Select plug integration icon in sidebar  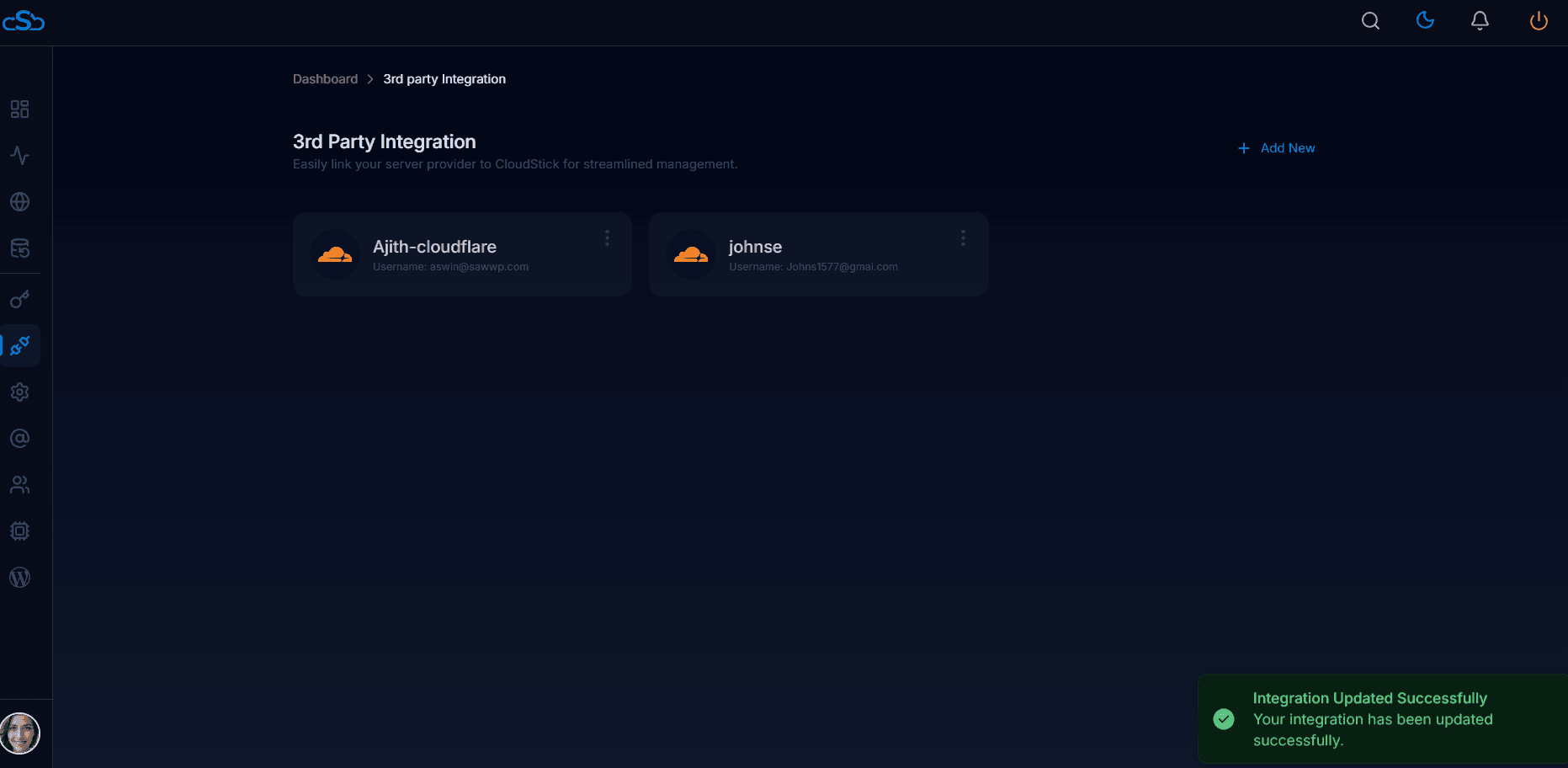coord(20,345)
